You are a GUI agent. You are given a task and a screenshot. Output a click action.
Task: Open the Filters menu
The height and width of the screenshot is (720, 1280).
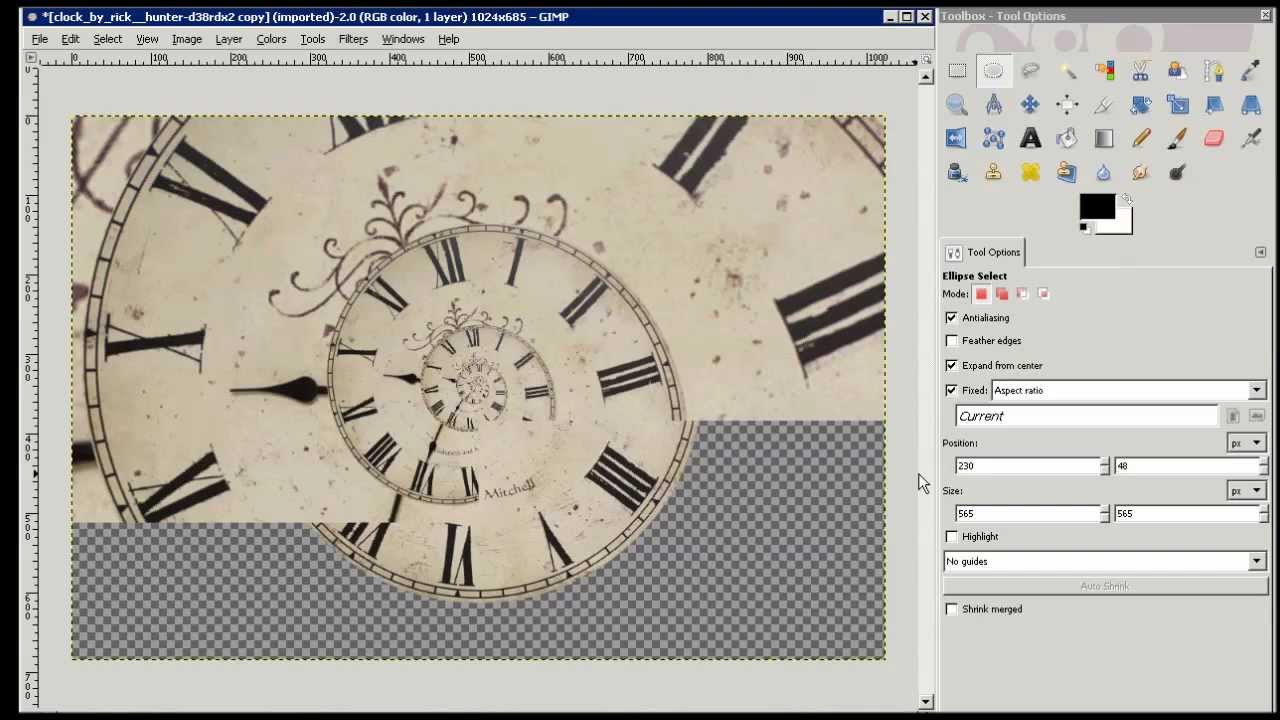(353, 39)
